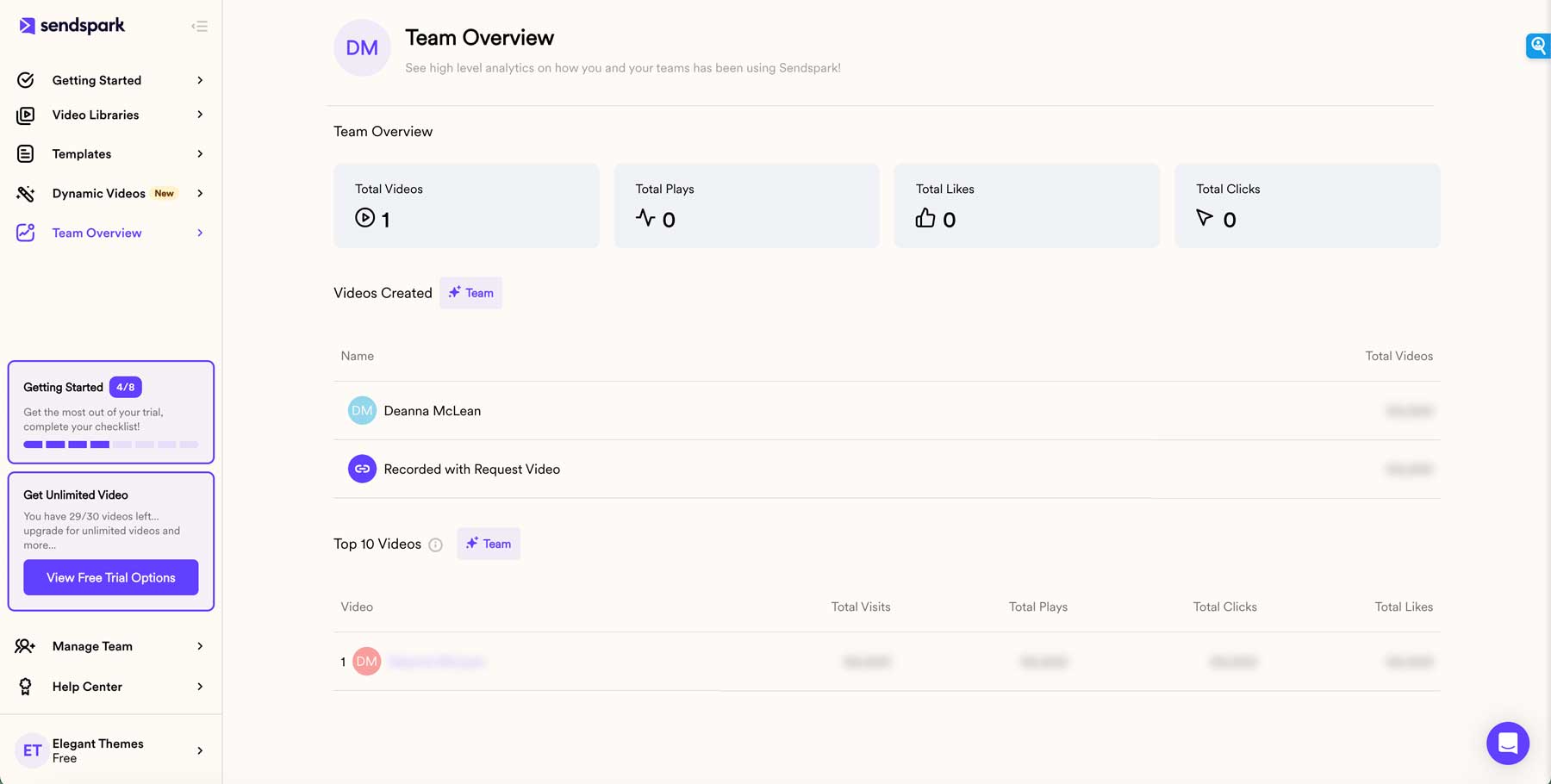Expand the Elegant Themes account options
This screenshot has width=1551, height=784.
tap(199, 750)
